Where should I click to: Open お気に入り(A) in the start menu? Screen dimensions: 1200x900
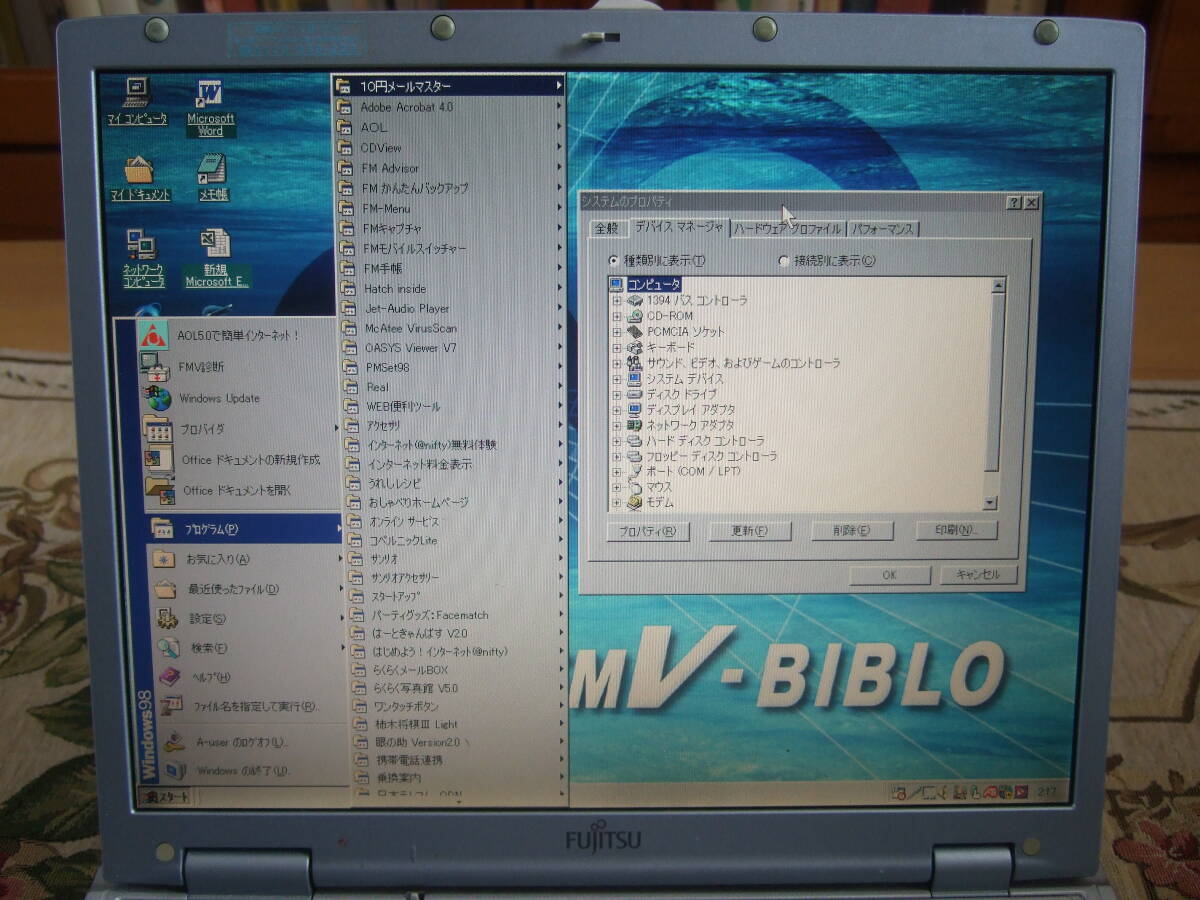click(247, 559)
